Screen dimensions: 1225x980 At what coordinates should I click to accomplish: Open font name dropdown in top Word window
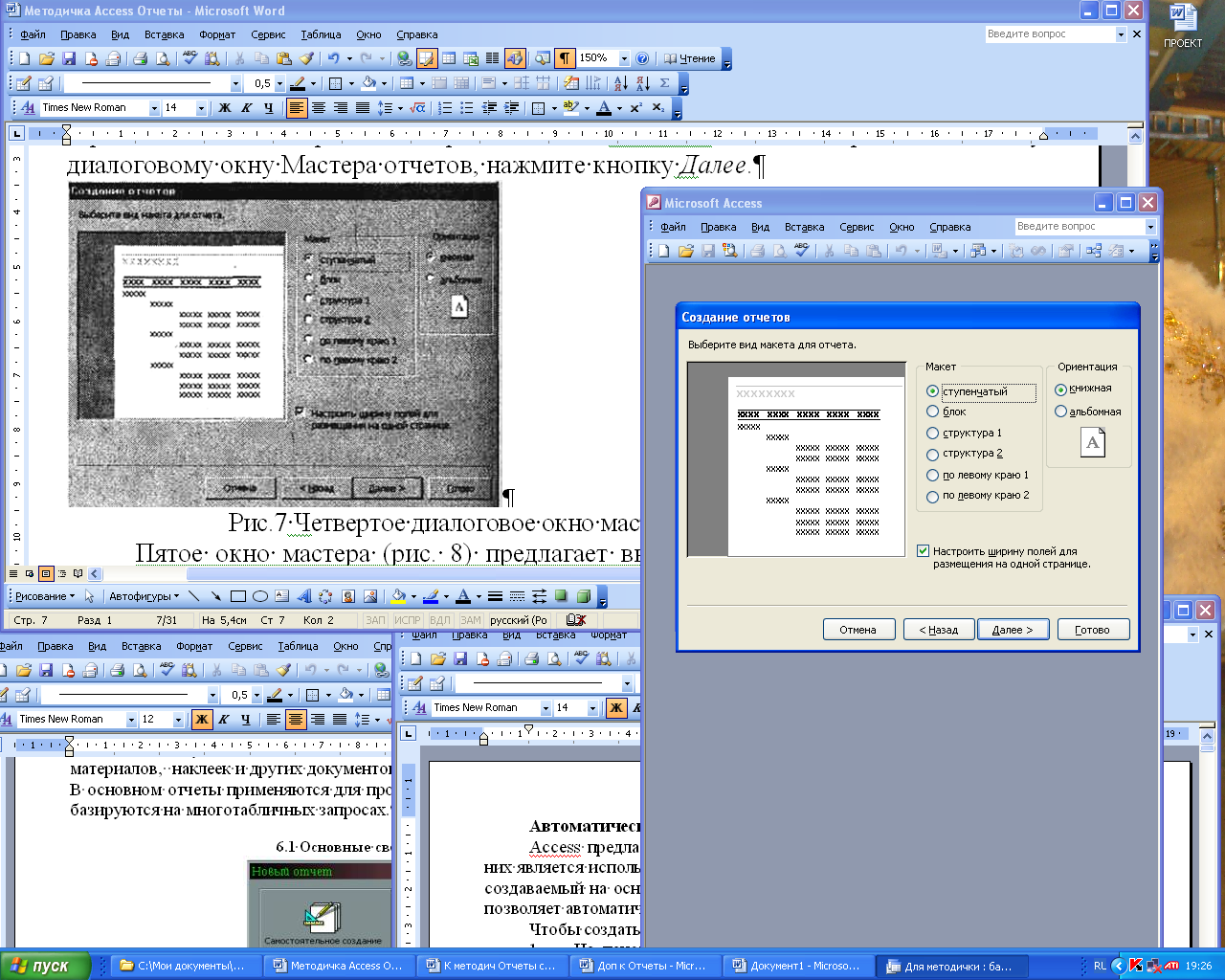coord(154,108)
